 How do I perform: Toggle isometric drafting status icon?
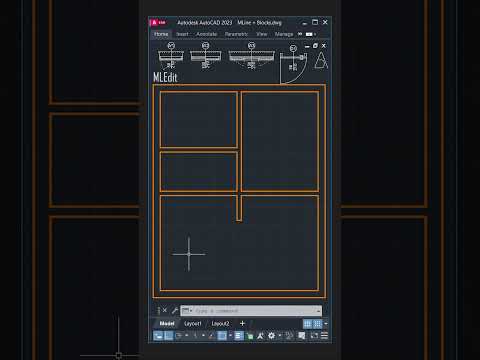tap(211, 336)
